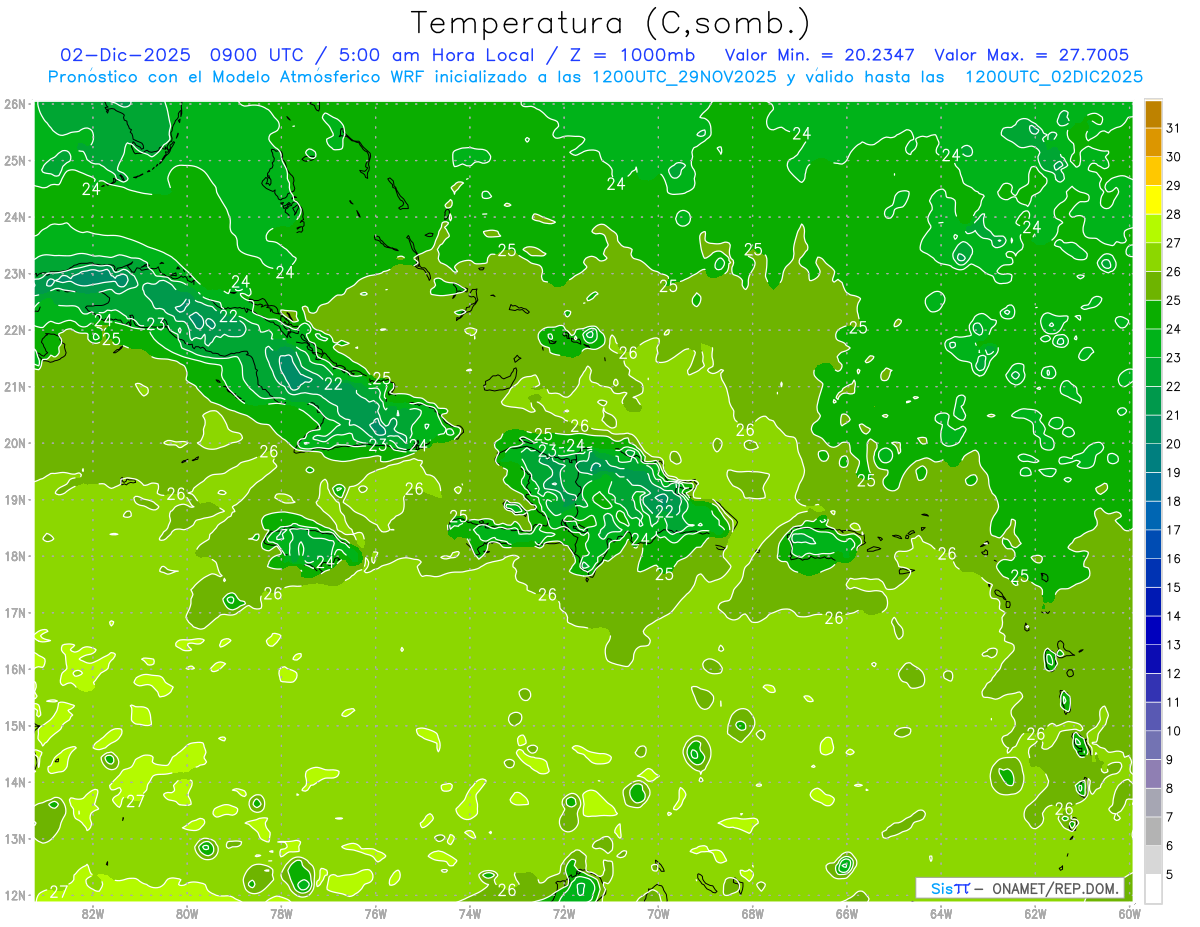Click the latitude axis label "16N"

(14, 669)
